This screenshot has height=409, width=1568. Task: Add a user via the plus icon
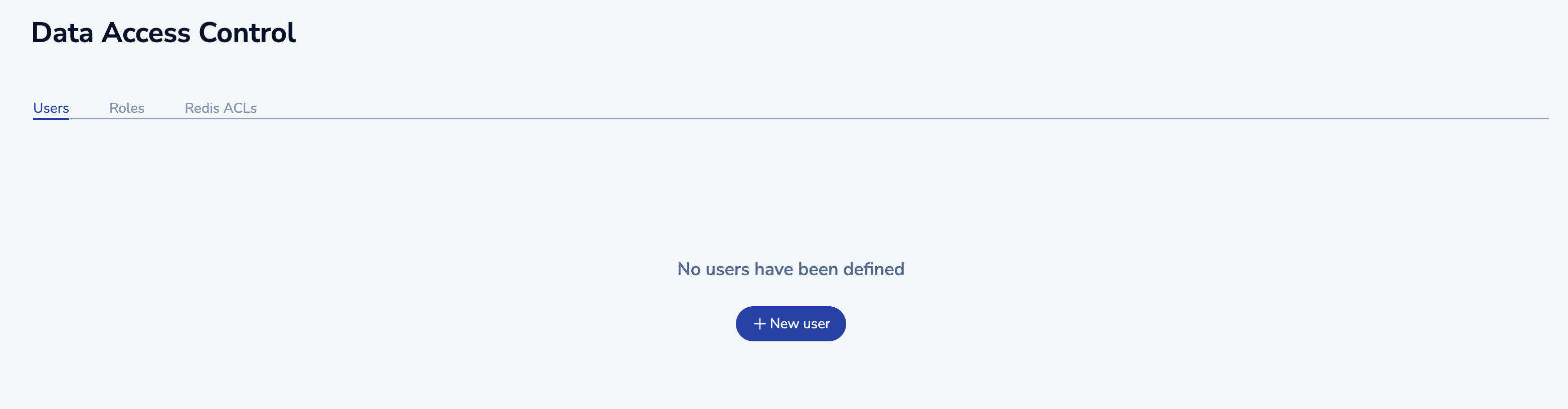pos(759,324)
